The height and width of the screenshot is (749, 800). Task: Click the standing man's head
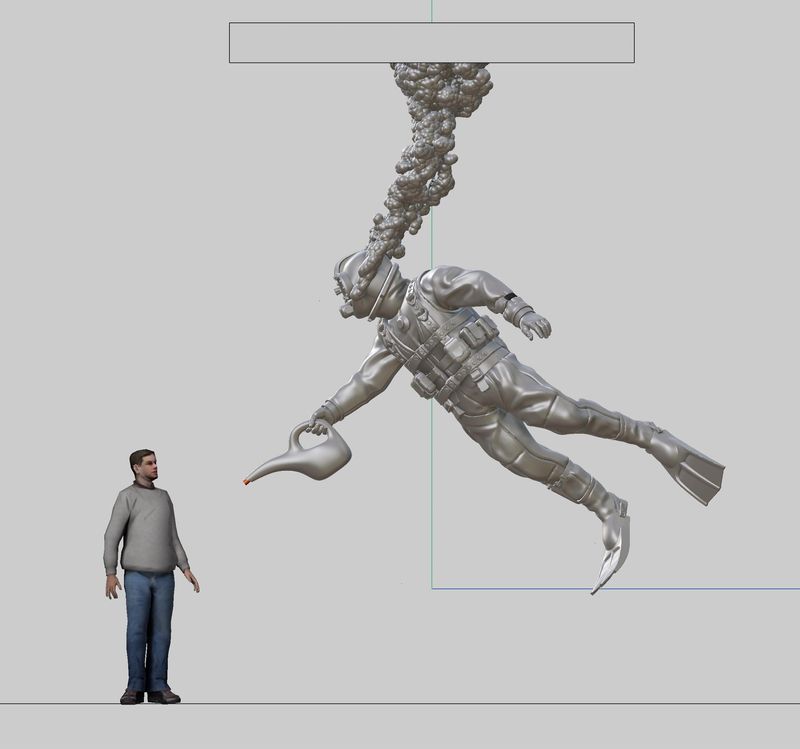142,465
